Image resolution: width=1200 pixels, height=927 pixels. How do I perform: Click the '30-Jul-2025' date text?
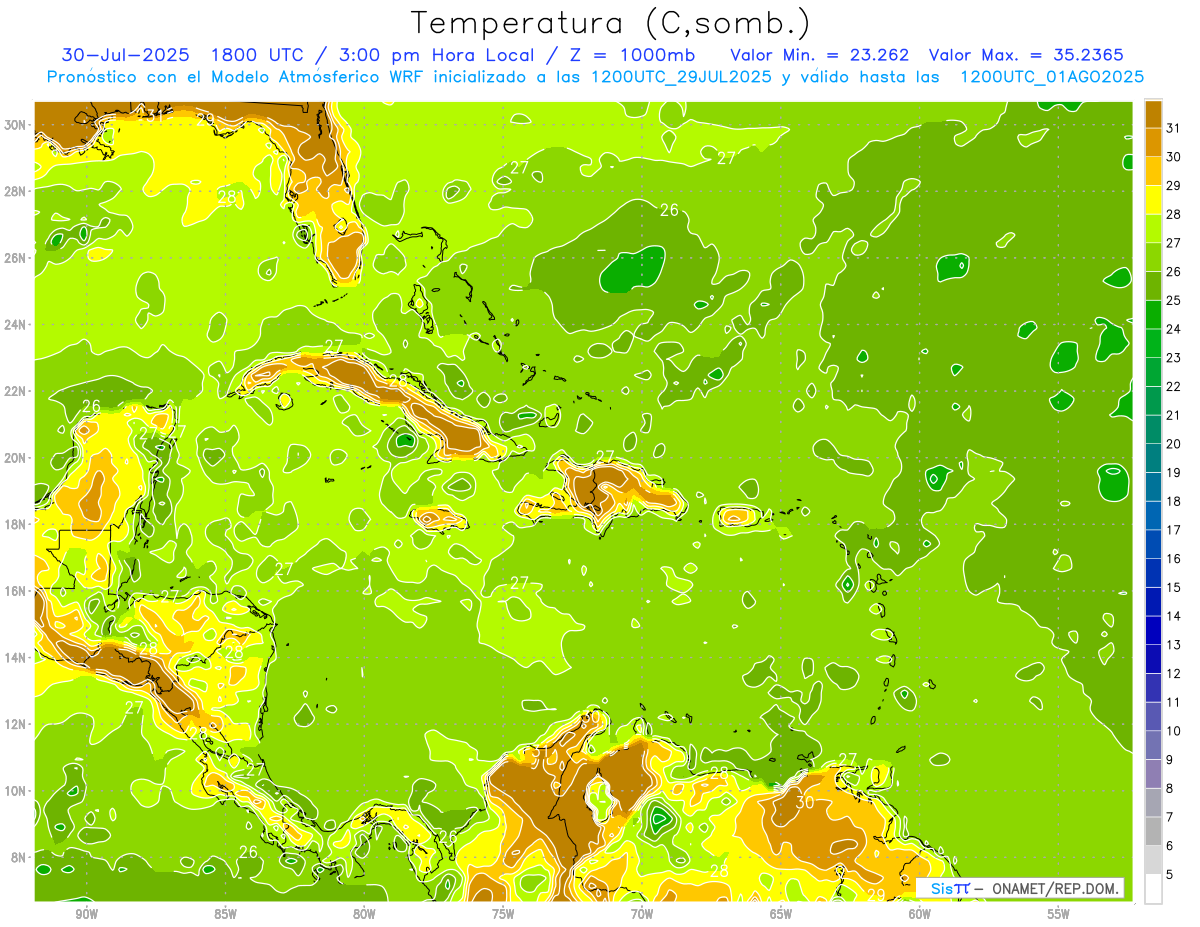point(125,54)
